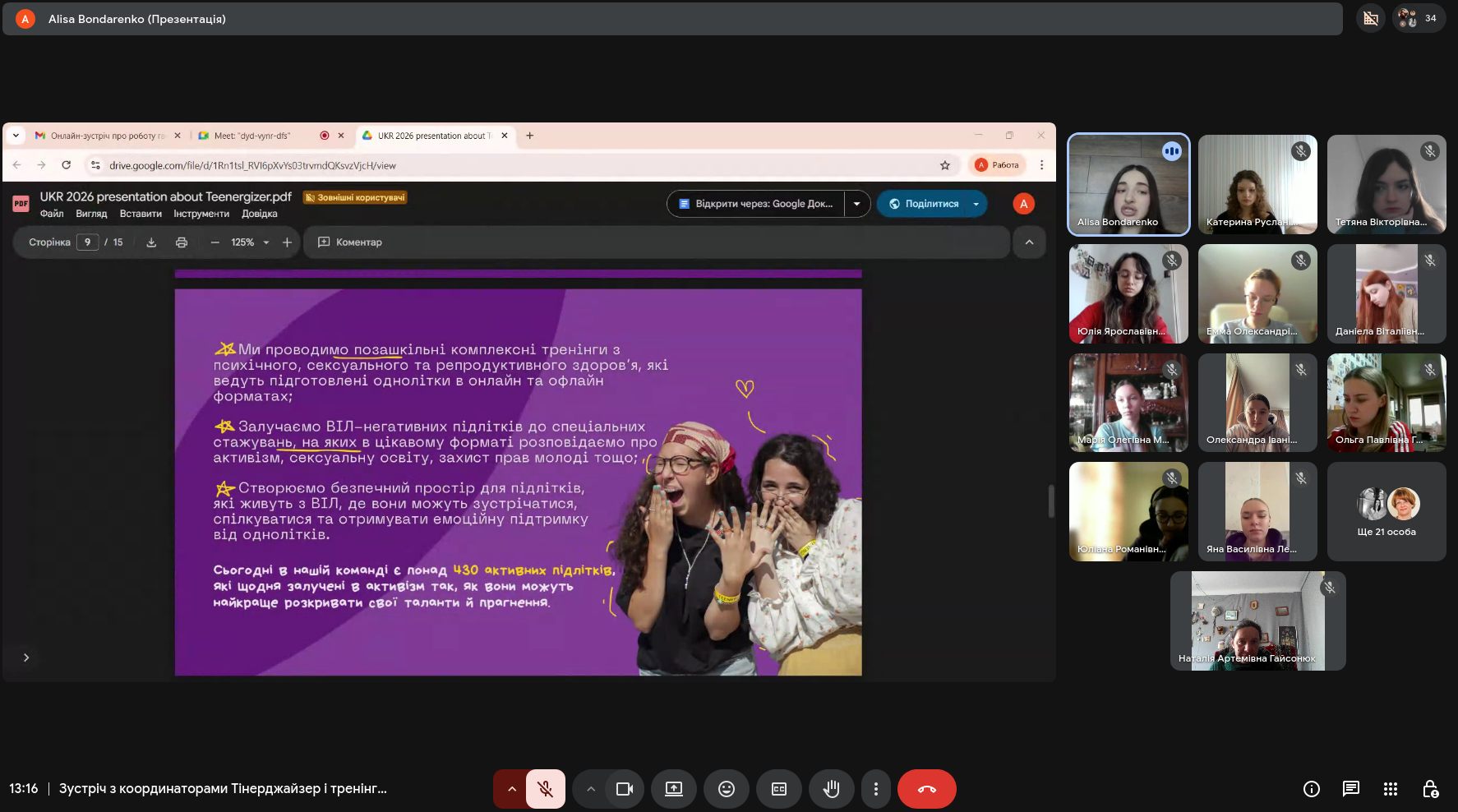Open Chrome's three-dot menu
1458x812 pixels.
1041,165
